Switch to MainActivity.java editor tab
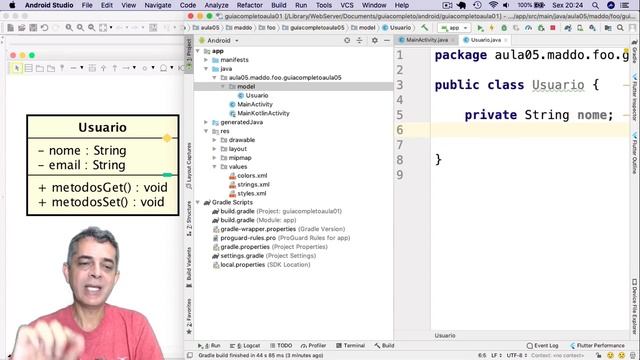 427,40
